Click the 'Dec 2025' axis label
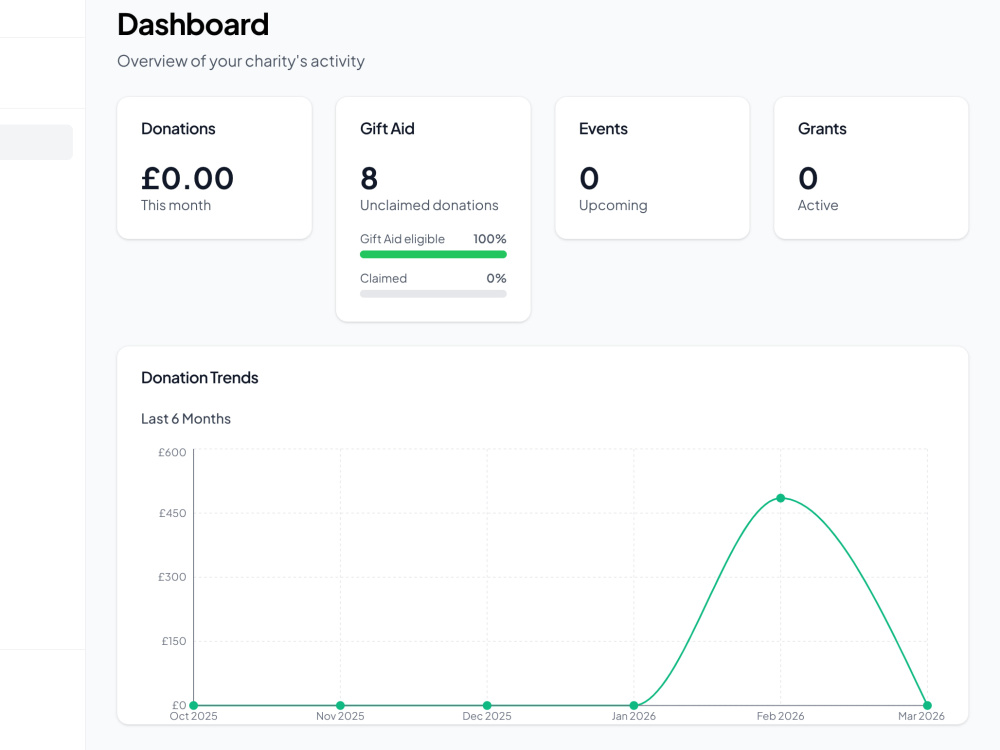Viewport: 1000px width, 750px height. (x=487, y=716)
